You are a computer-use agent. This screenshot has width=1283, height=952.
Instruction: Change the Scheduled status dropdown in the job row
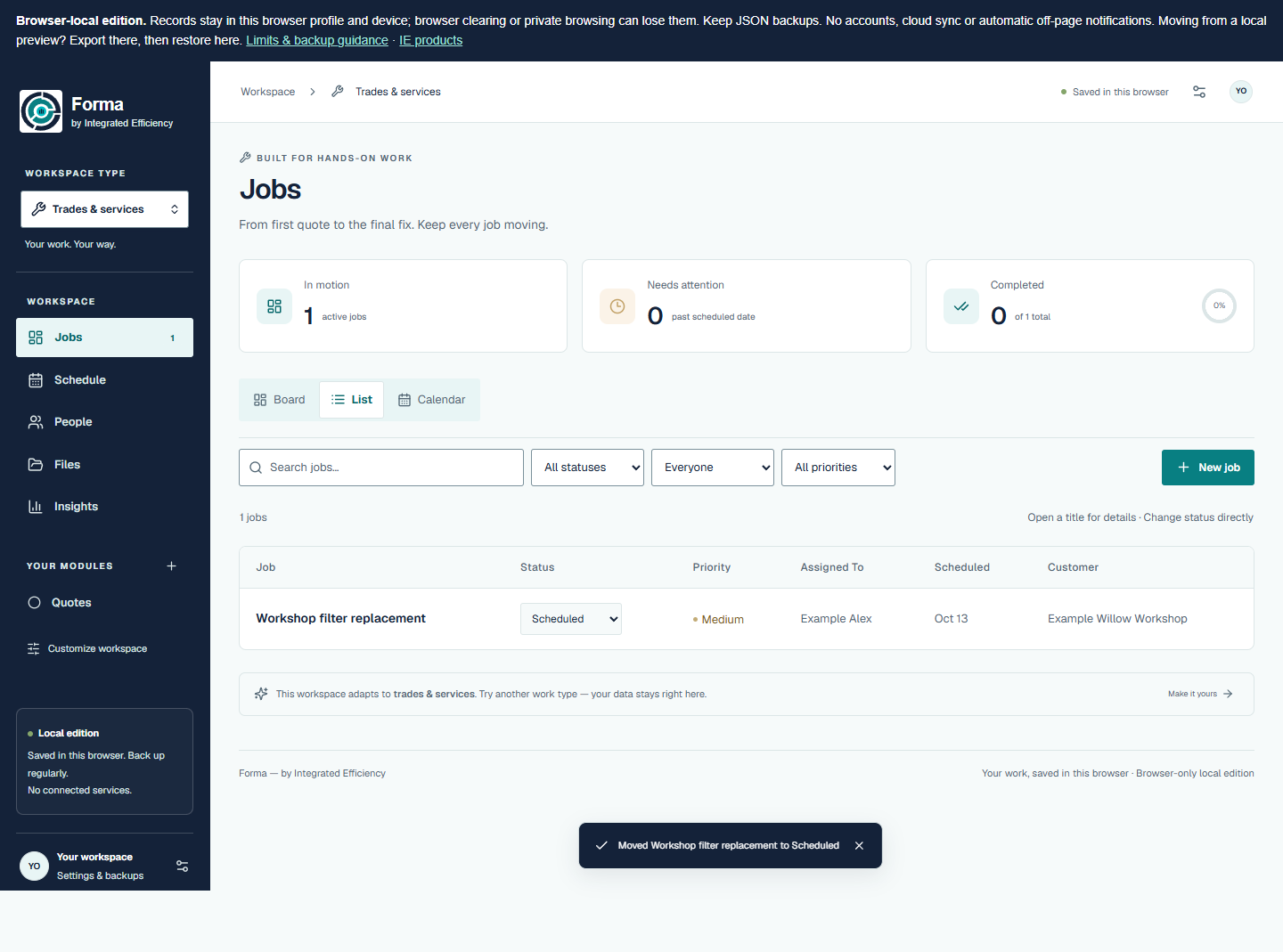tap(571, 619)
